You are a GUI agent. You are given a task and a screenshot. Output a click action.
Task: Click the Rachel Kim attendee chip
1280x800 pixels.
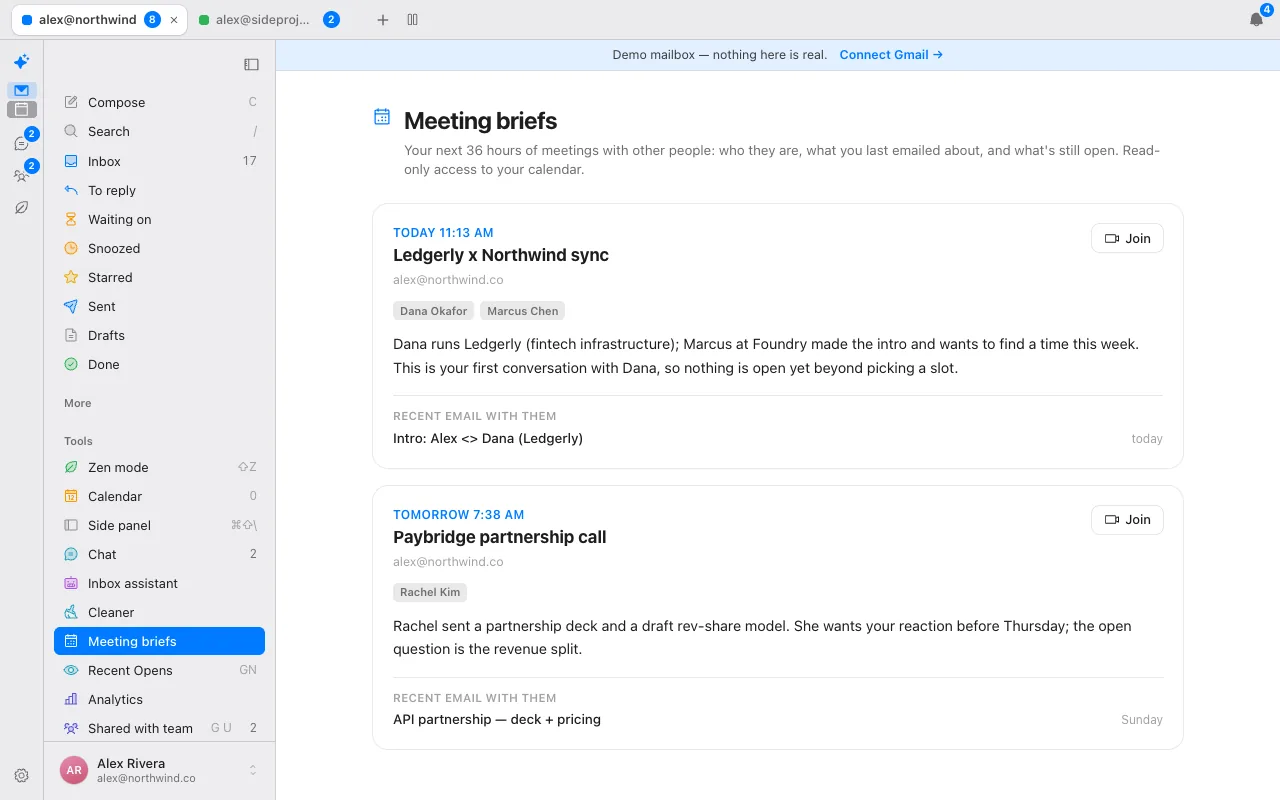tap(430, 592)
